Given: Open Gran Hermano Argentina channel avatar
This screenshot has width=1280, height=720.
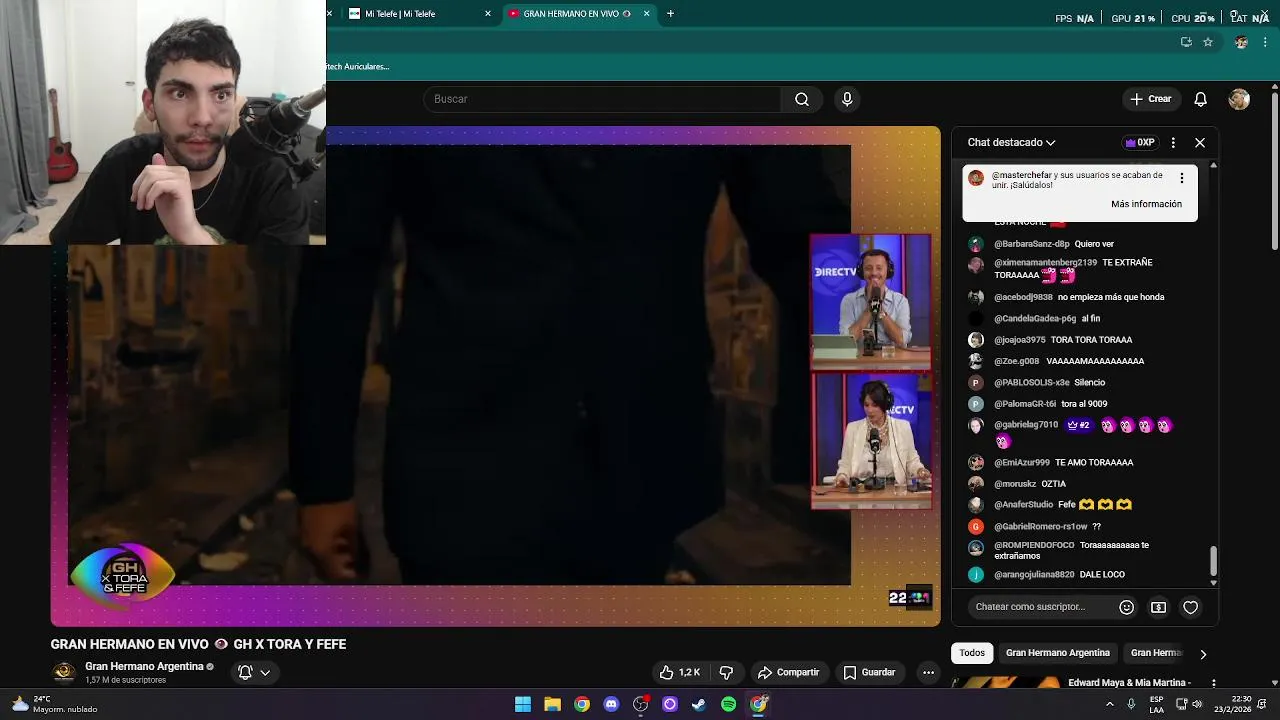Looking at the screenshot, I should click(x=64, y=672).
